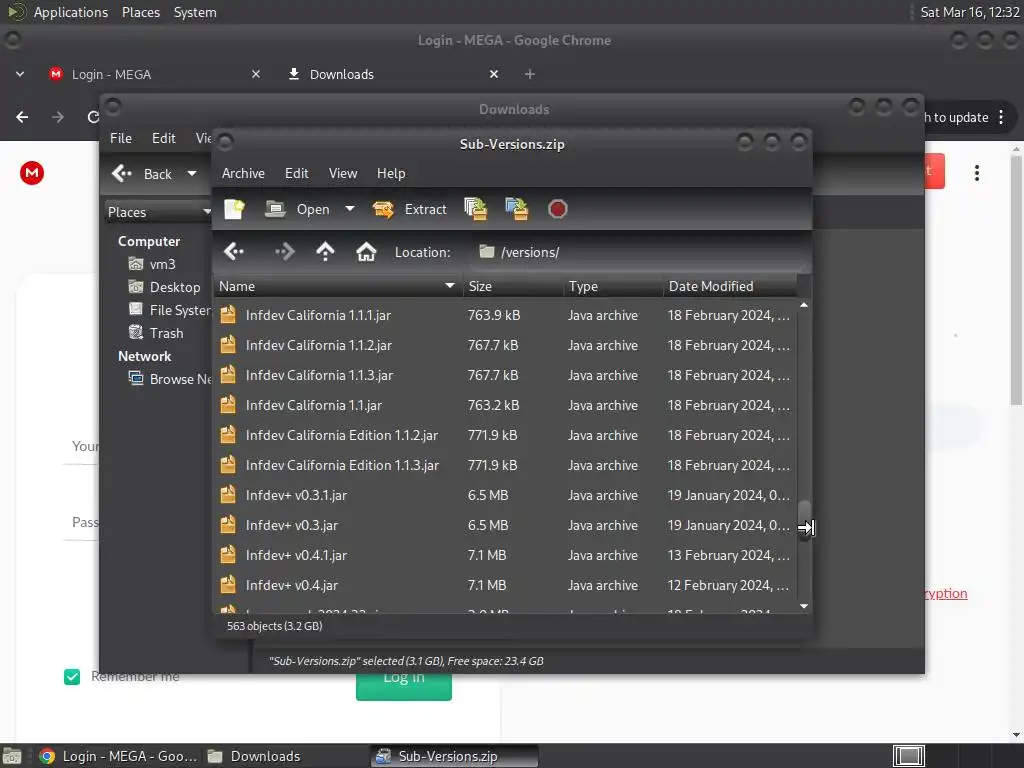Click Back button in Downloads window

point(142,174)
